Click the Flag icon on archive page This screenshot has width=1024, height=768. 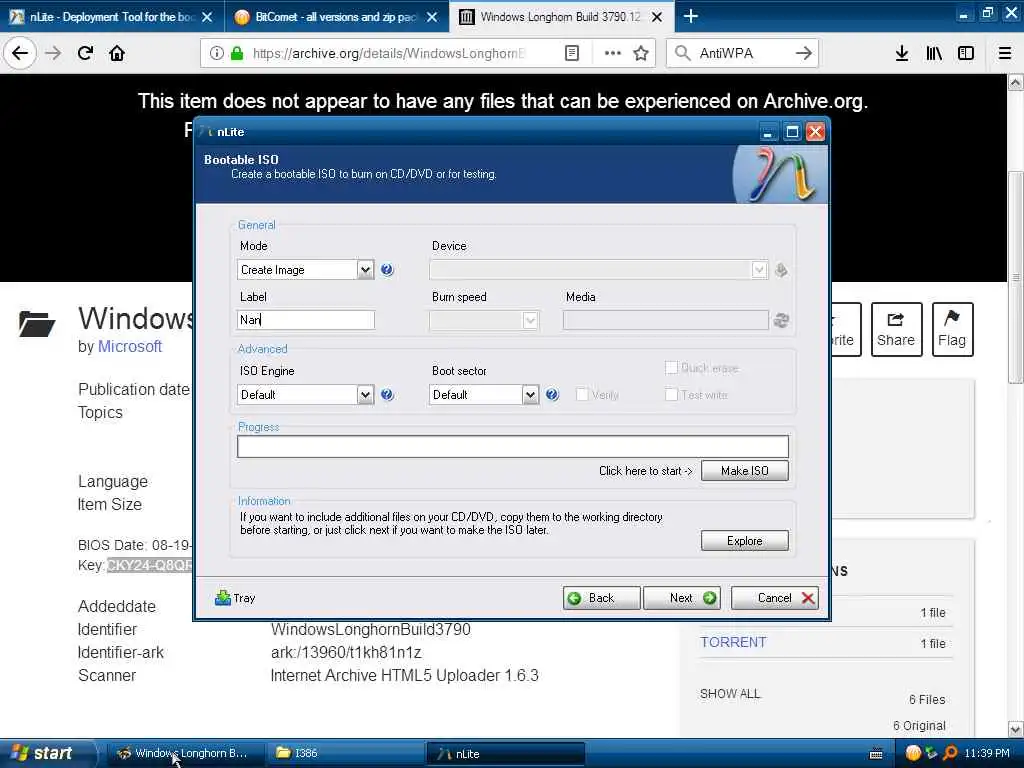point(952,329)
